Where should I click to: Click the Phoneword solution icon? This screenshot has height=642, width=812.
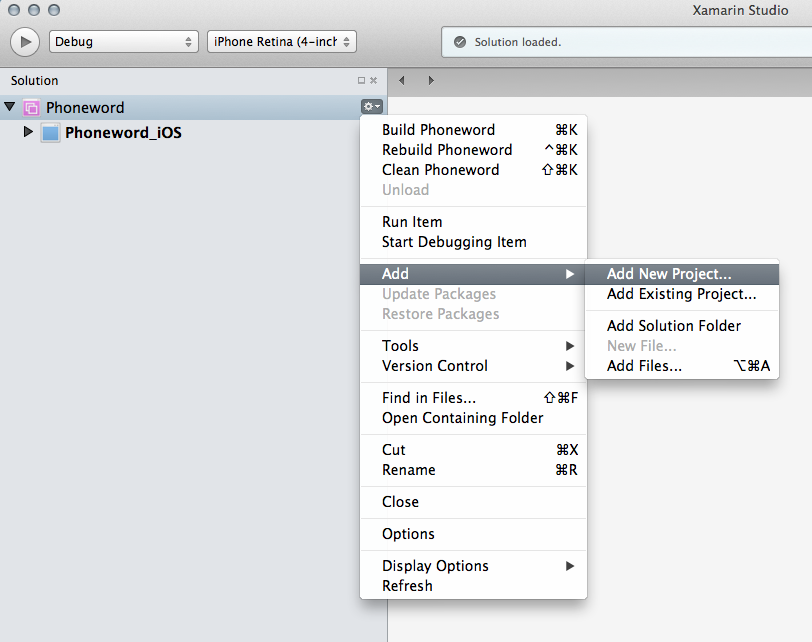31,108
